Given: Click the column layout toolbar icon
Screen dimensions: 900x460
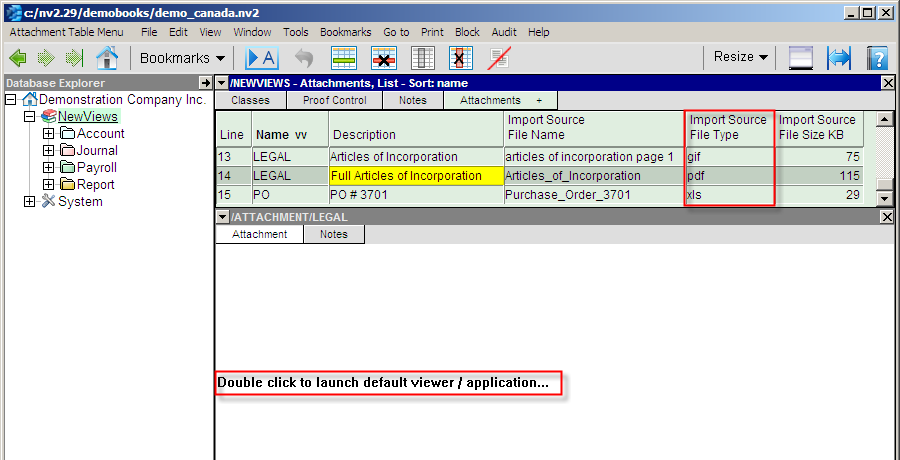Looking at the screenshot, I should 423,58.
